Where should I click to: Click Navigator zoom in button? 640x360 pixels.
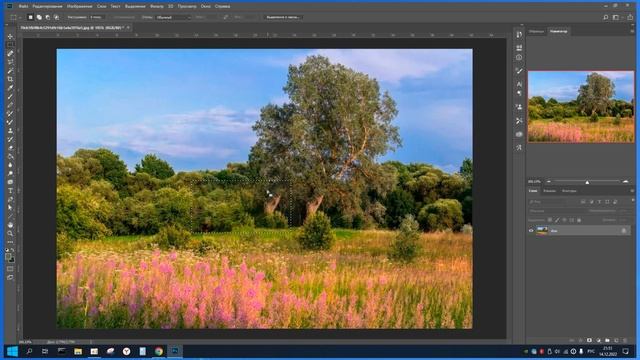click(625, 181)
